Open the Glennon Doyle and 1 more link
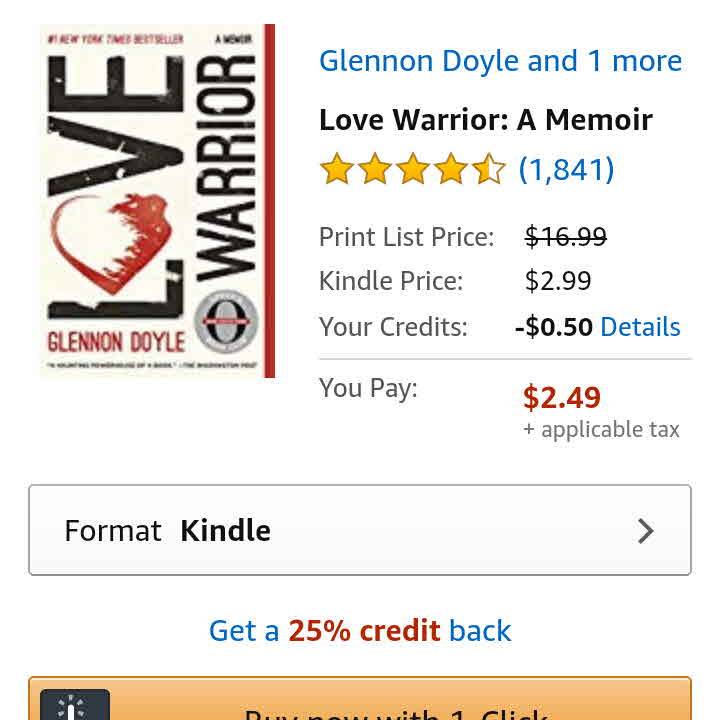The height and width of the screenshot is (720, 720). point(501,62)
